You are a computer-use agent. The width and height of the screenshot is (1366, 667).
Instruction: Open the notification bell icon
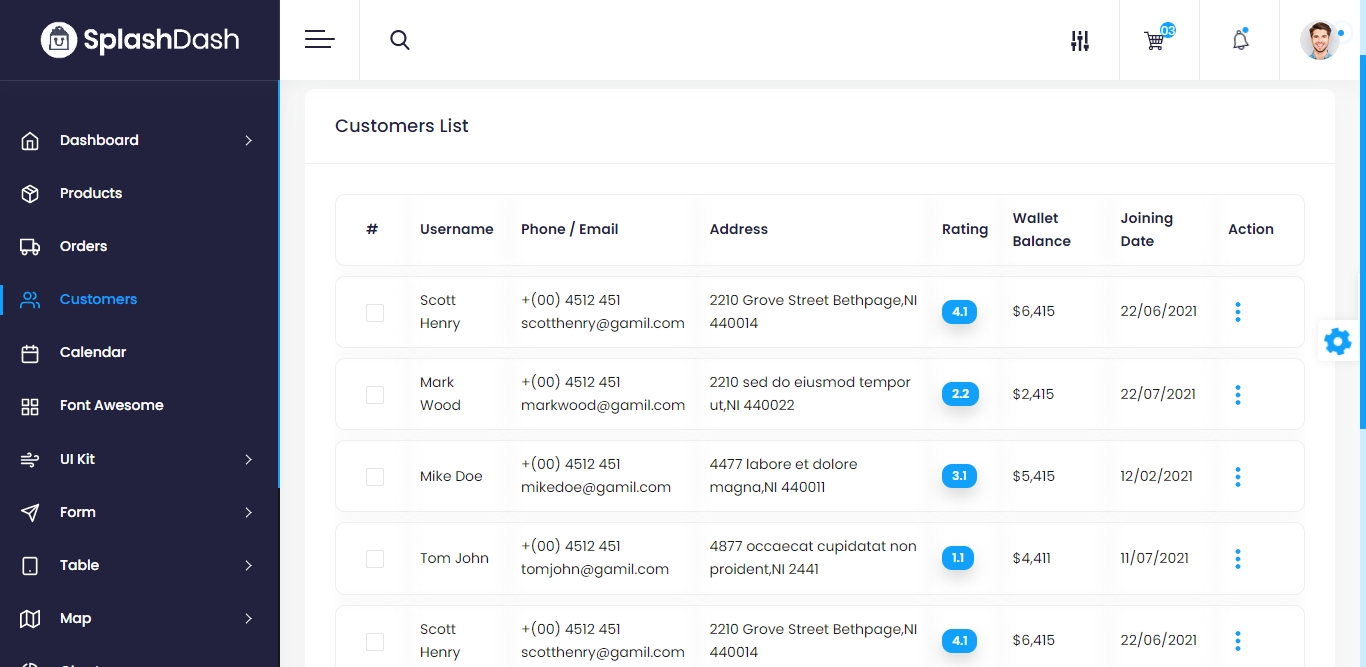pyautogui.click(x=1240, y=41)
